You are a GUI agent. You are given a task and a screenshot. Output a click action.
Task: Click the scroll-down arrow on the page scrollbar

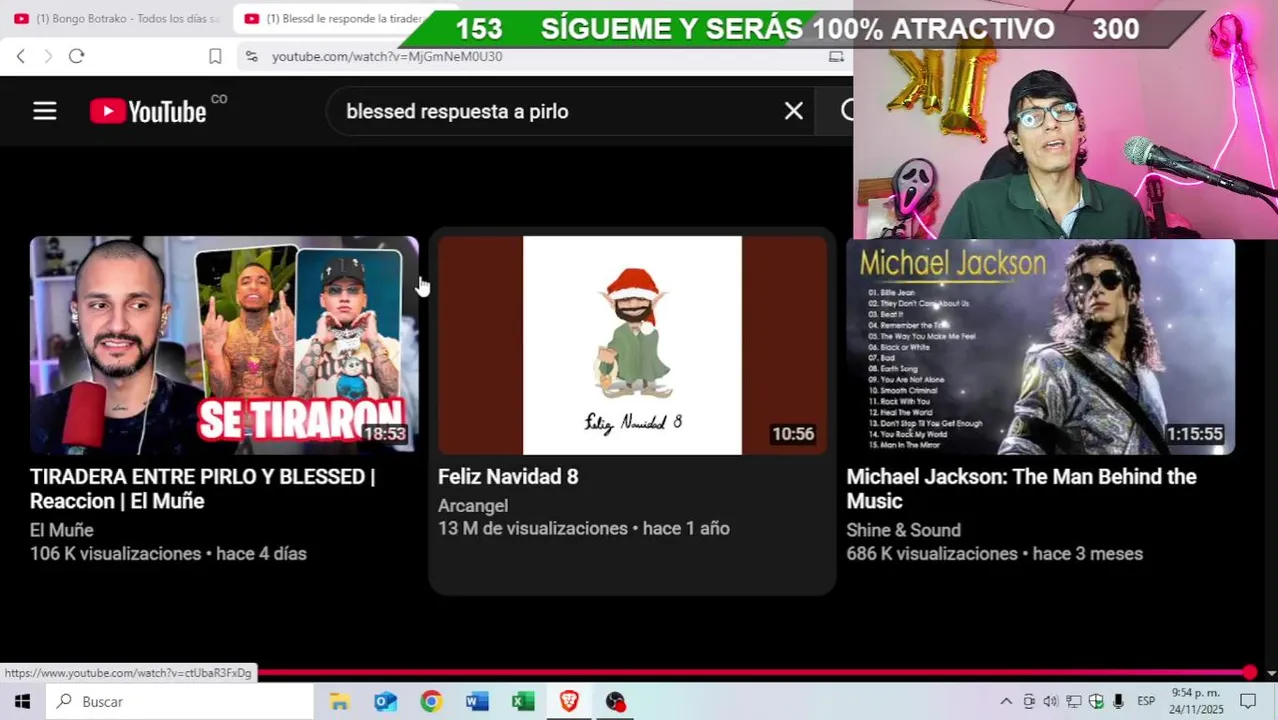(x=1271, y=674)
